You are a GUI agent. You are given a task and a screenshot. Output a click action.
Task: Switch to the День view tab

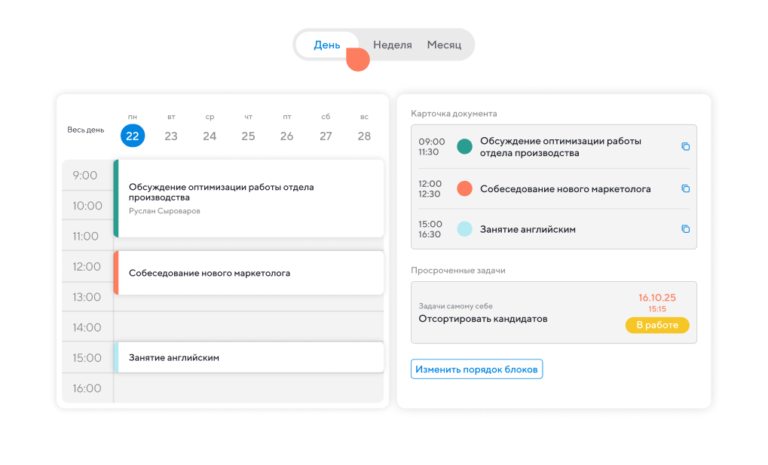(x=327, y=45)
